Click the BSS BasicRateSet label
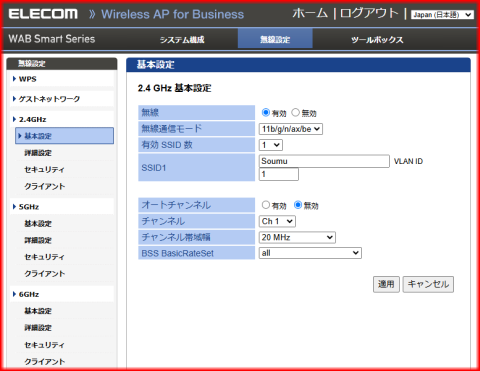 (x=178, y=253)
